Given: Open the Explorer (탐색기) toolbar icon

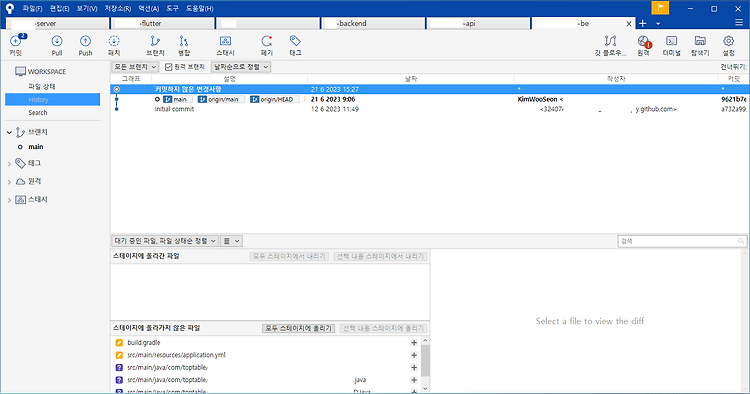Looking at the screenshot, I should (x=700, y=41).
